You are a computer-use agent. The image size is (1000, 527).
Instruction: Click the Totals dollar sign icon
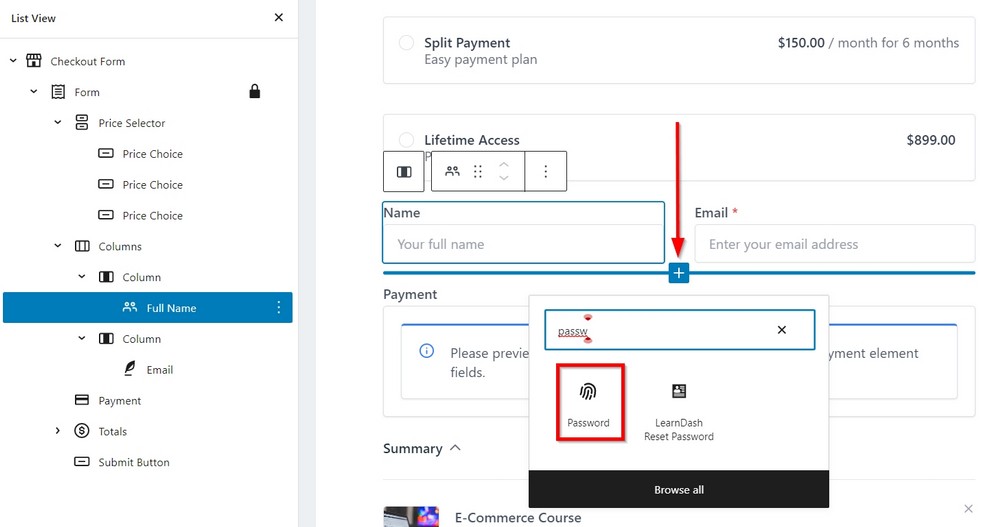(x=82, y=431)
